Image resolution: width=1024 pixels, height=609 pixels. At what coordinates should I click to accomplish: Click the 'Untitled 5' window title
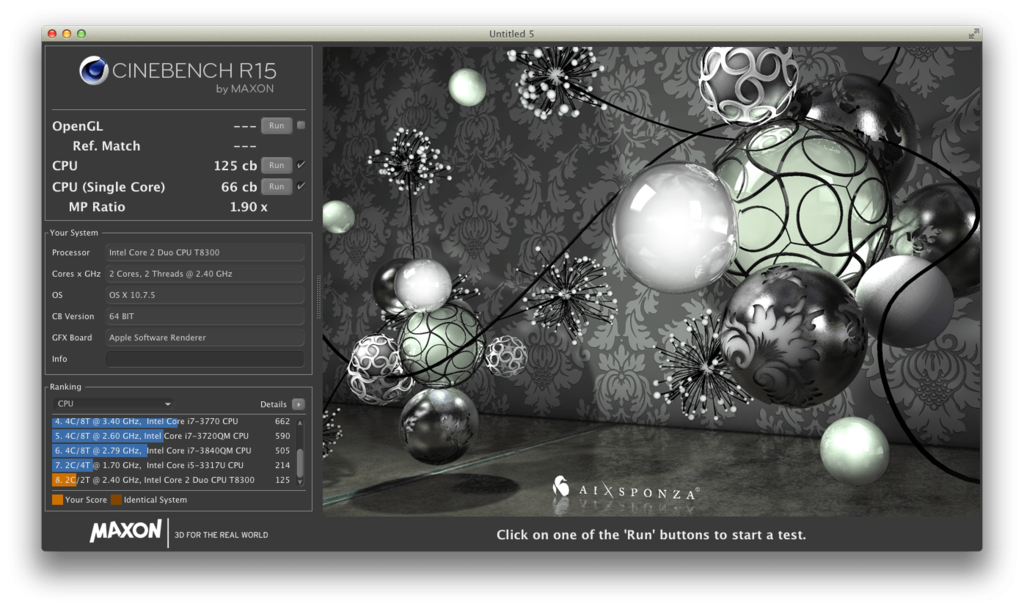point(511,34)
